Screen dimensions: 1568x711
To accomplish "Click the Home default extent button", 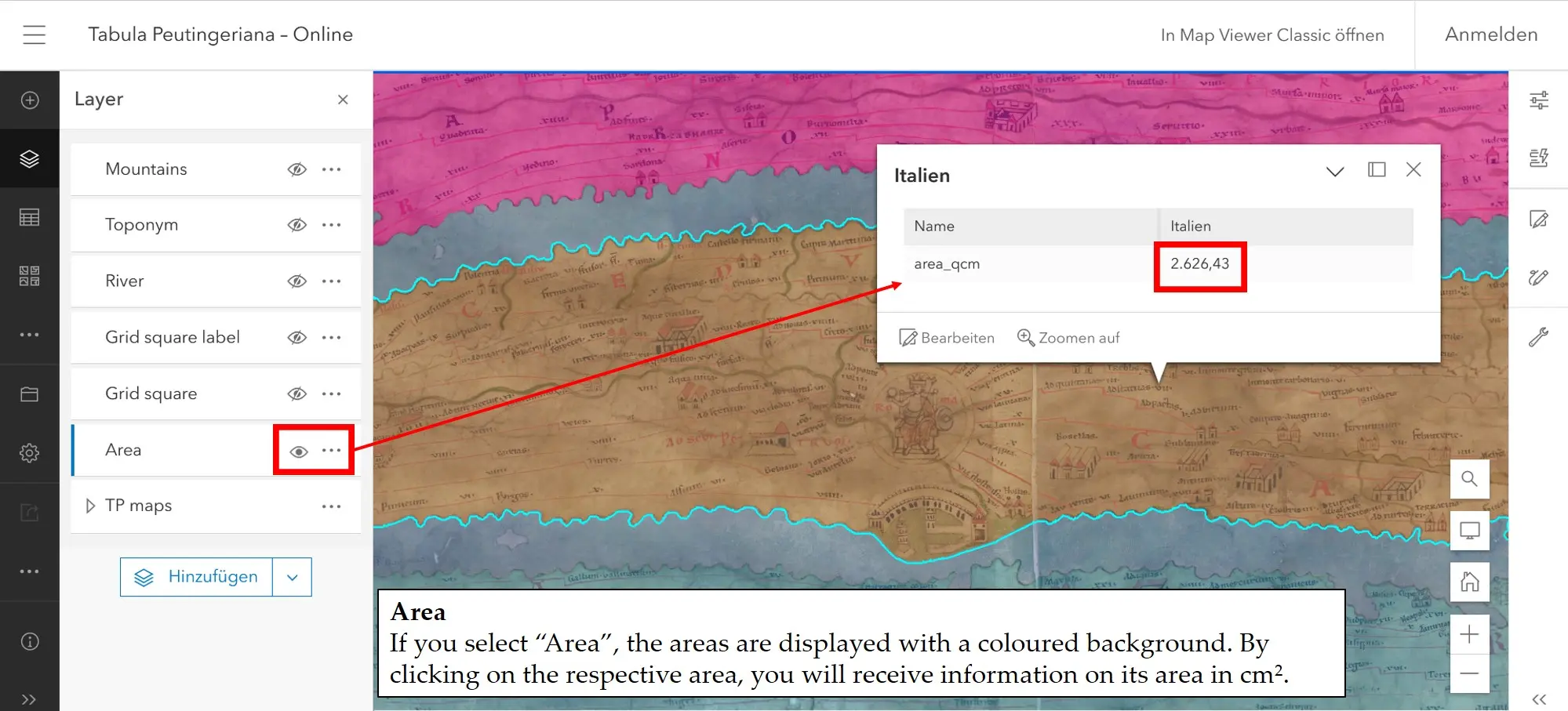I will coord(1469,582).
